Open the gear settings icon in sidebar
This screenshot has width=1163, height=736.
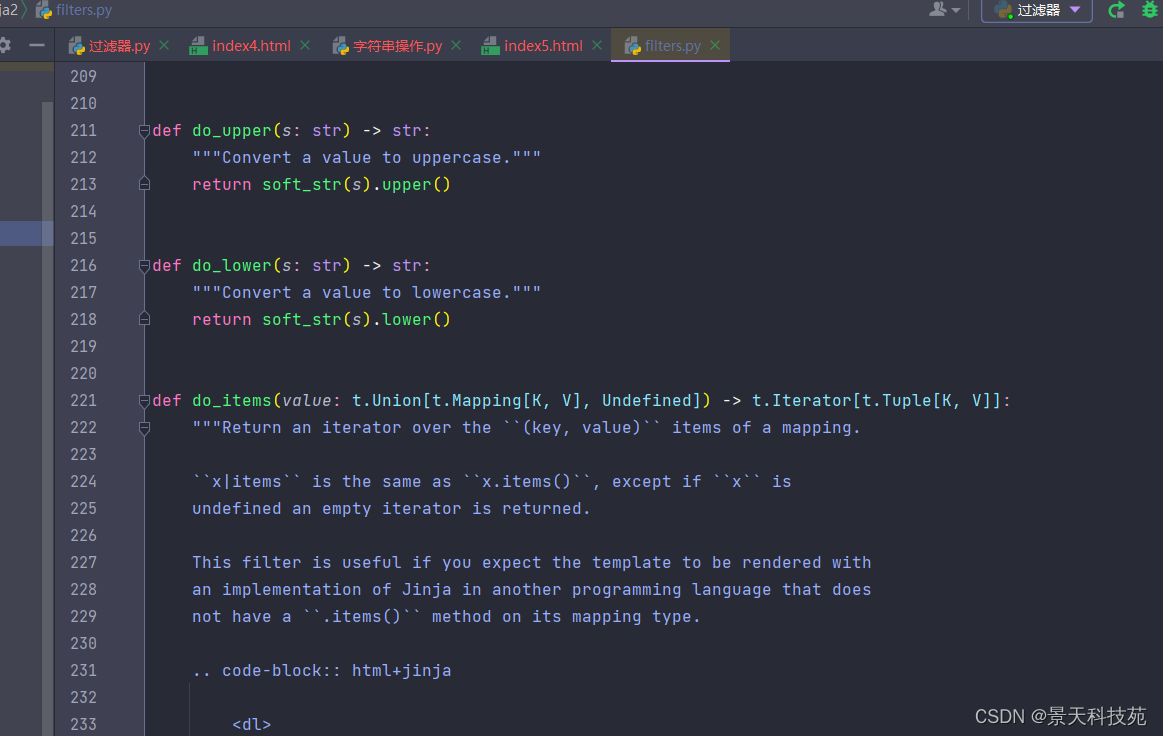[x=5, y=45]
